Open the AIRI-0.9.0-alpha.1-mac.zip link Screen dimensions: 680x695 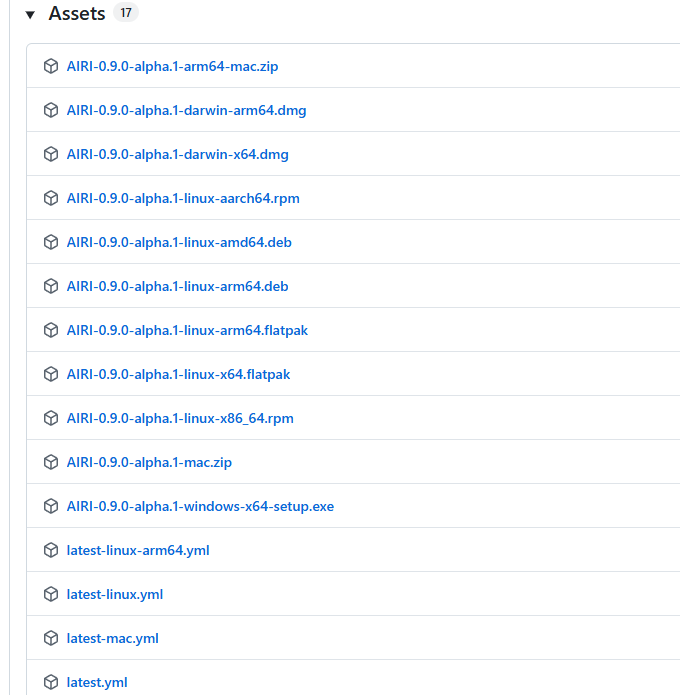tap(149, 462)
